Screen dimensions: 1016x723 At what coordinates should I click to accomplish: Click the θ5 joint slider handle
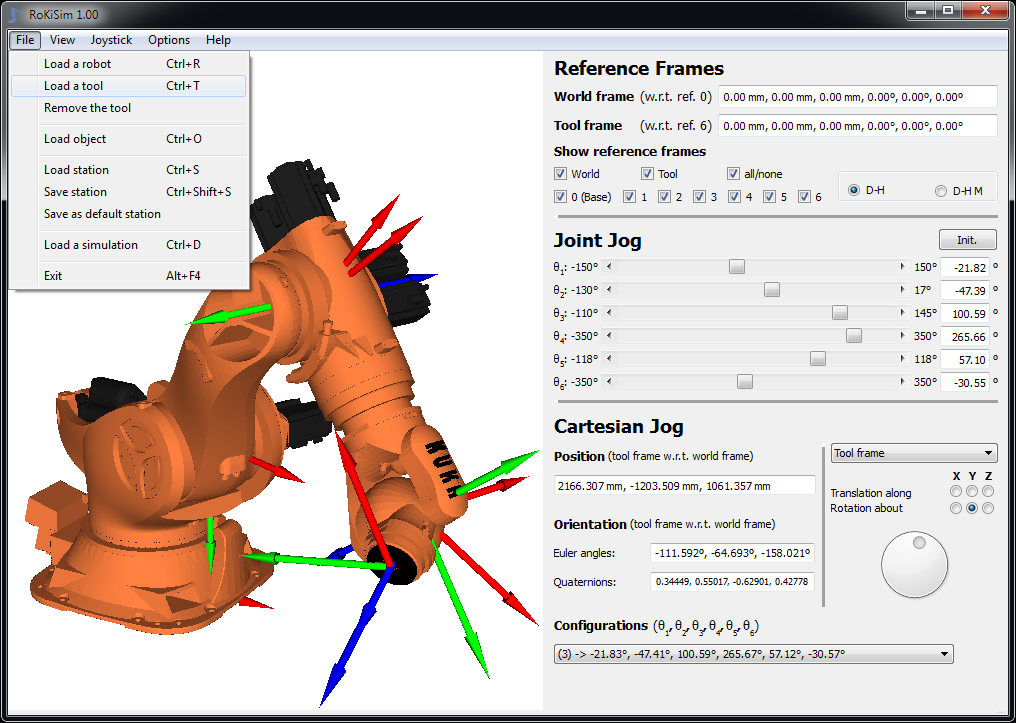coord(818,359)
